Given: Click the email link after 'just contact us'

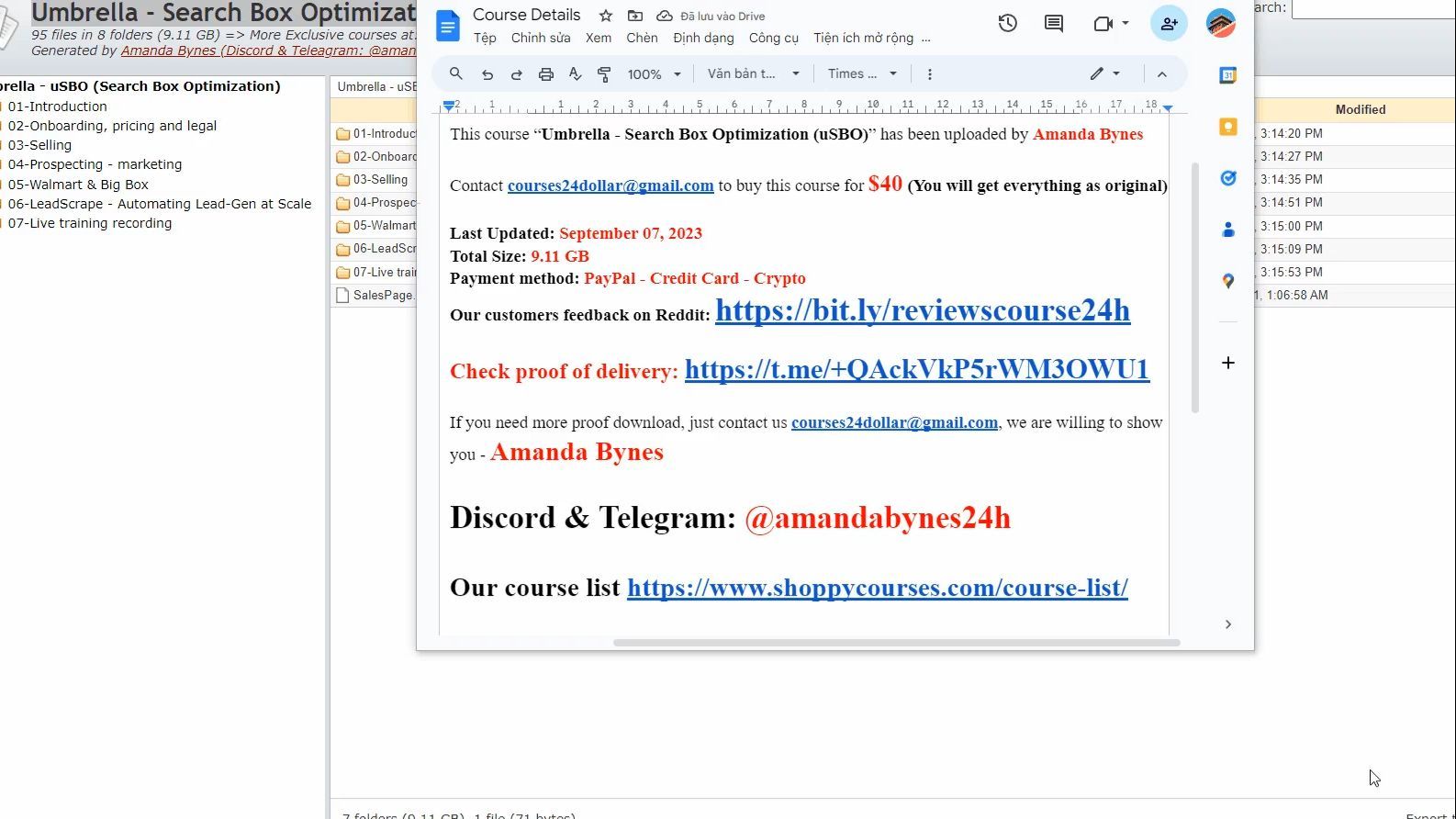Looking at the screenshot, I should pyautogui.click(x=894, y=422).
